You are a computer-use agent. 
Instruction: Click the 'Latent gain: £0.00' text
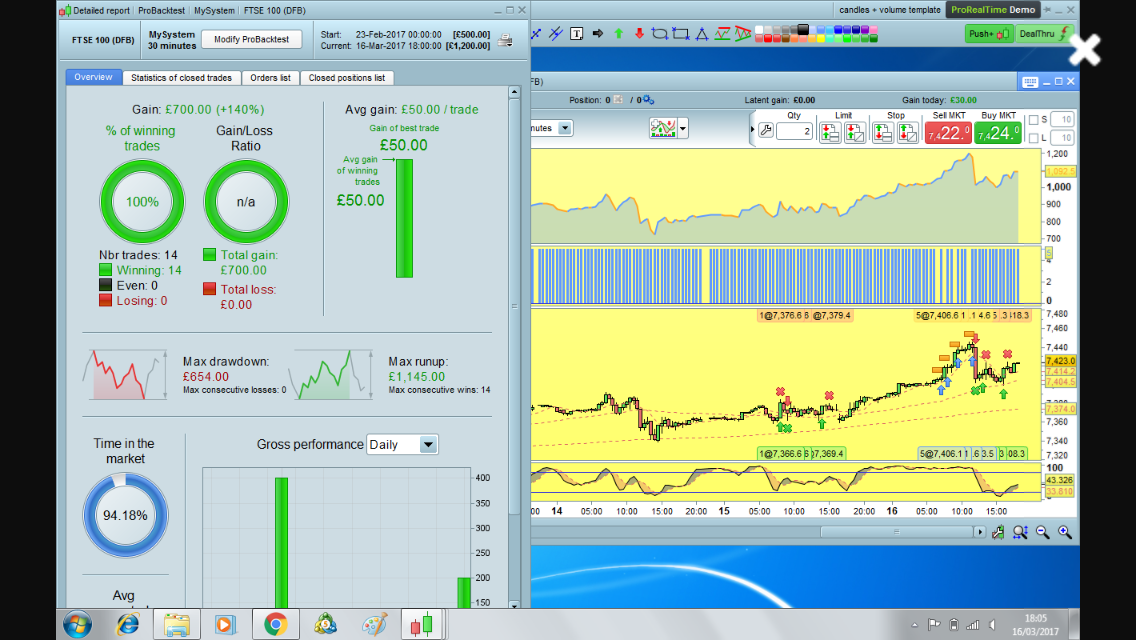click(780, 100)
